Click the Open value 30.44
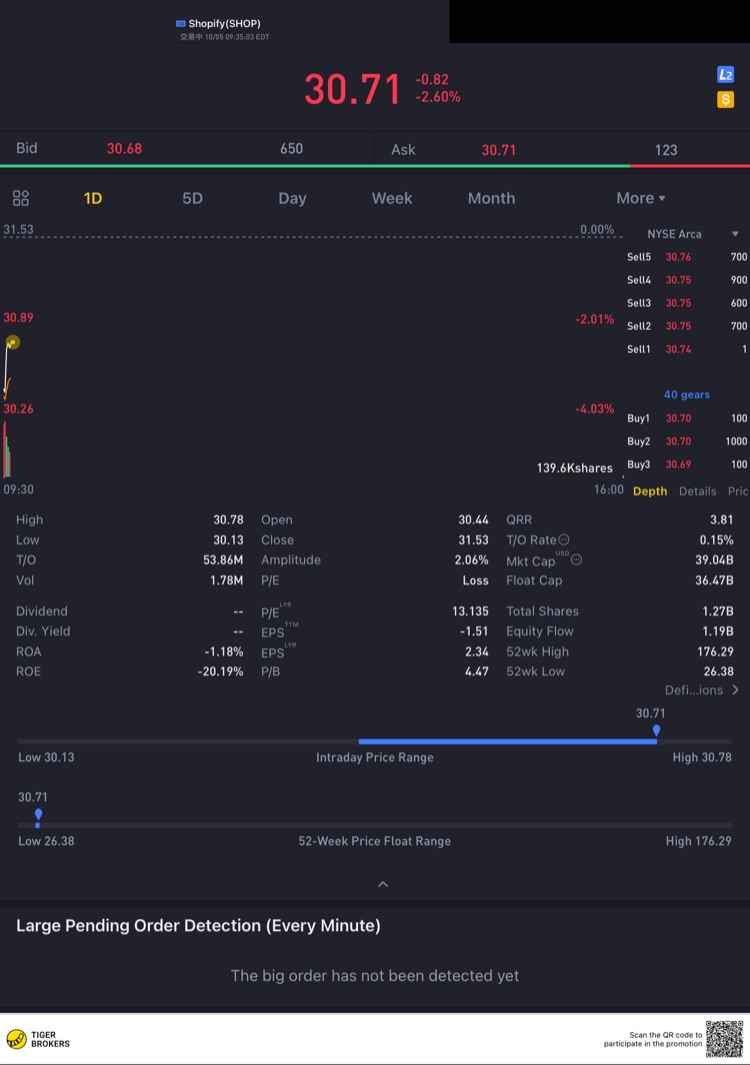Screen dimensions: 750x1065 474,520
